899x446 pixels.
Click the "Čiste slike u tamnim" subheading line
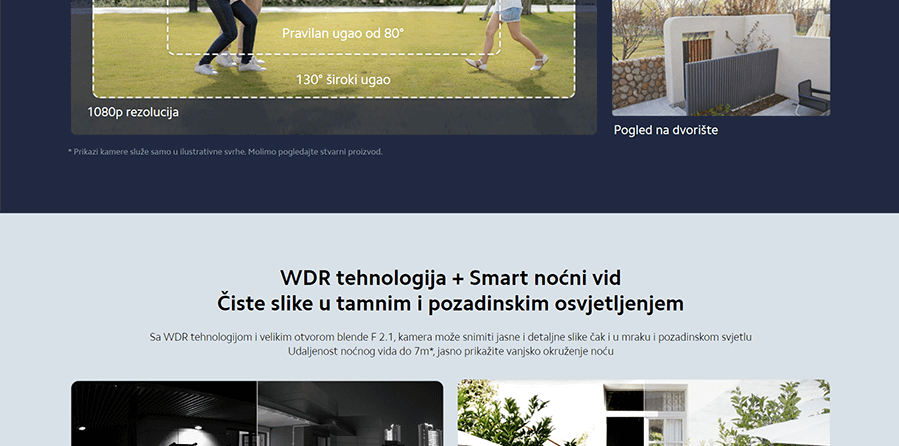(x=449, y=302)
